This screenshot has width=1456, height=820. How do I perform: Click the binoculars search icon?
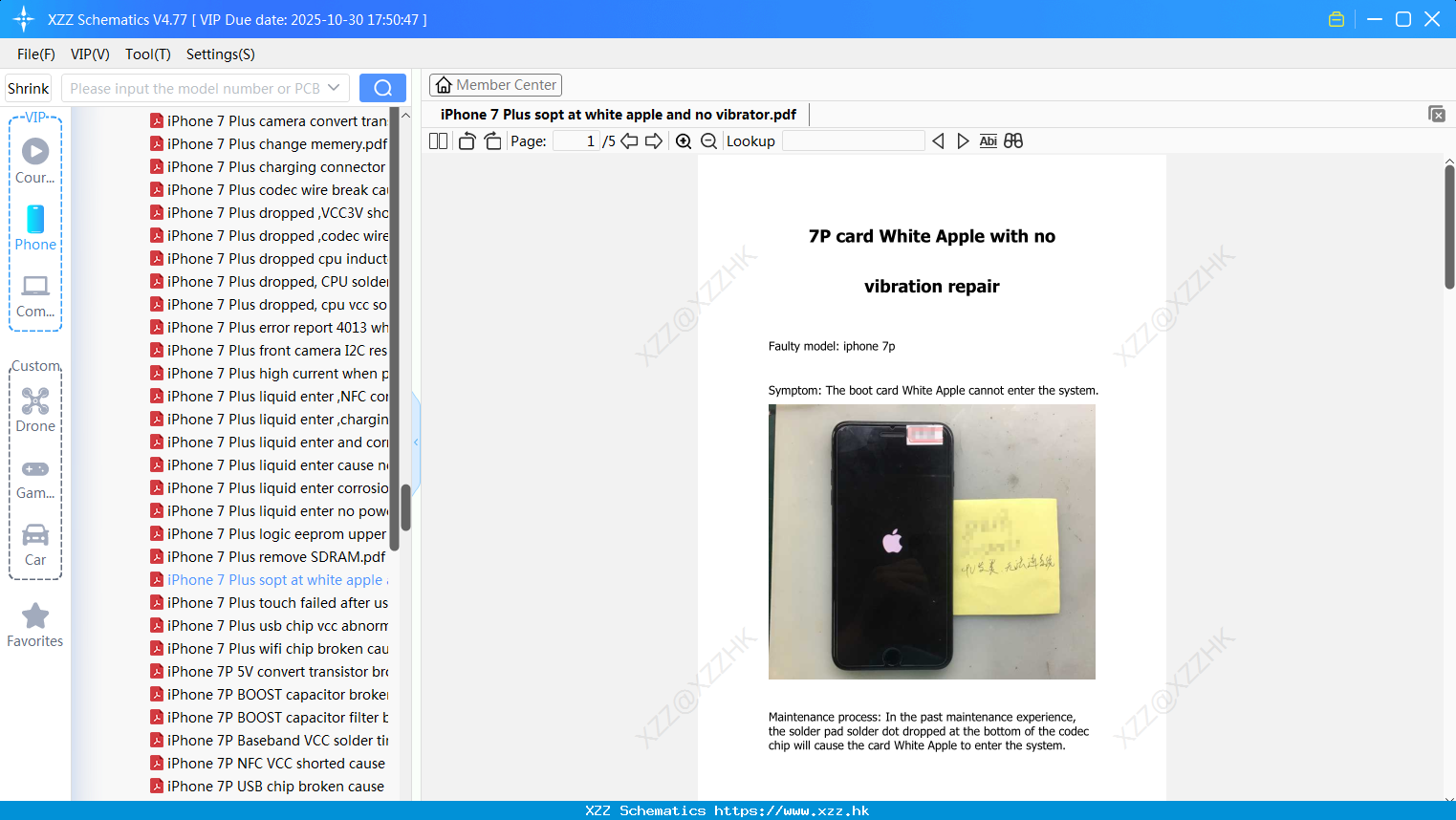[1013, 141]
